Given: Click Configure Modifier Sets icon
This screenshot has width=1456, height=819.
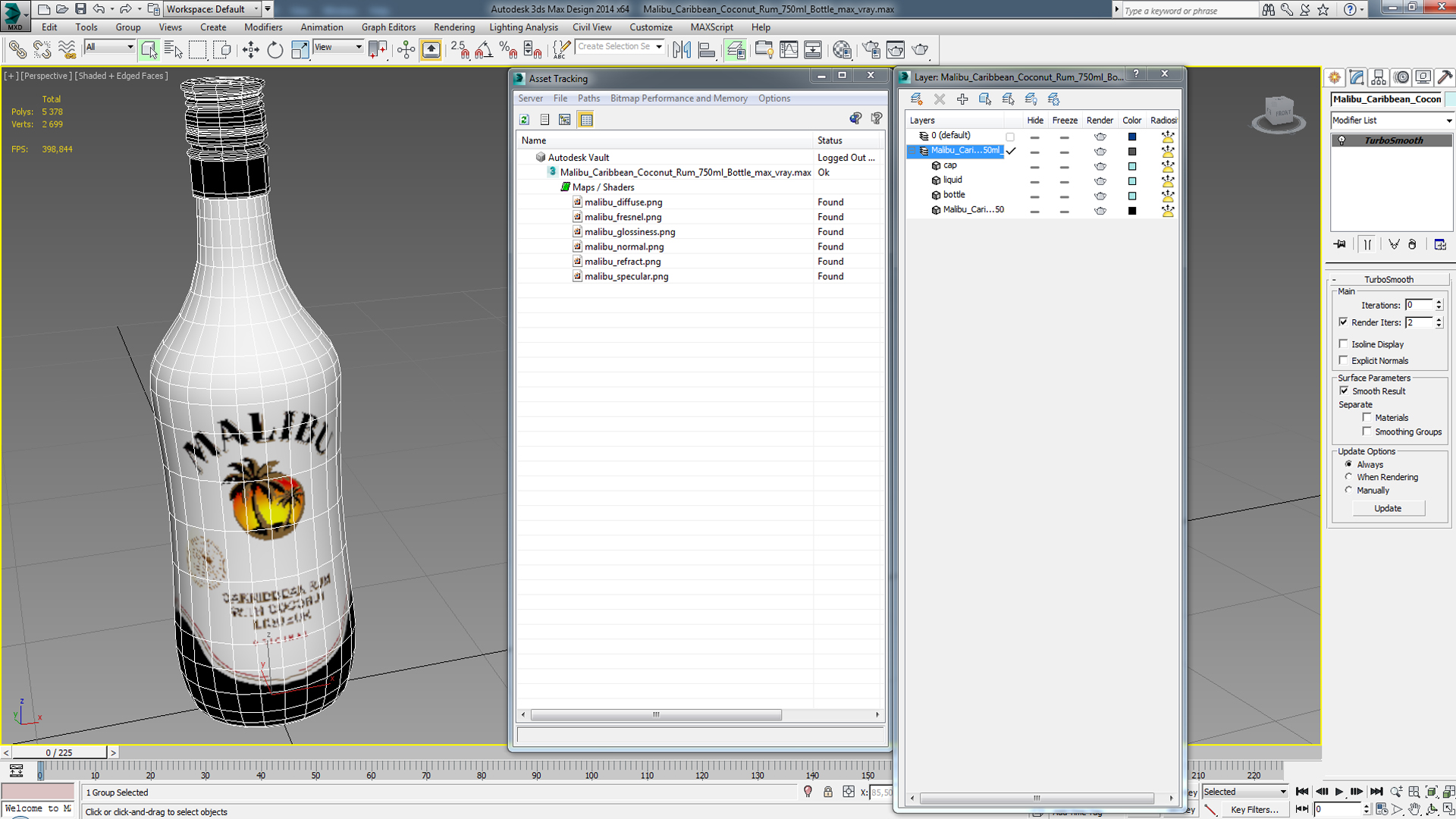Looking at the screenshot, I should (x=1440, y=244).
